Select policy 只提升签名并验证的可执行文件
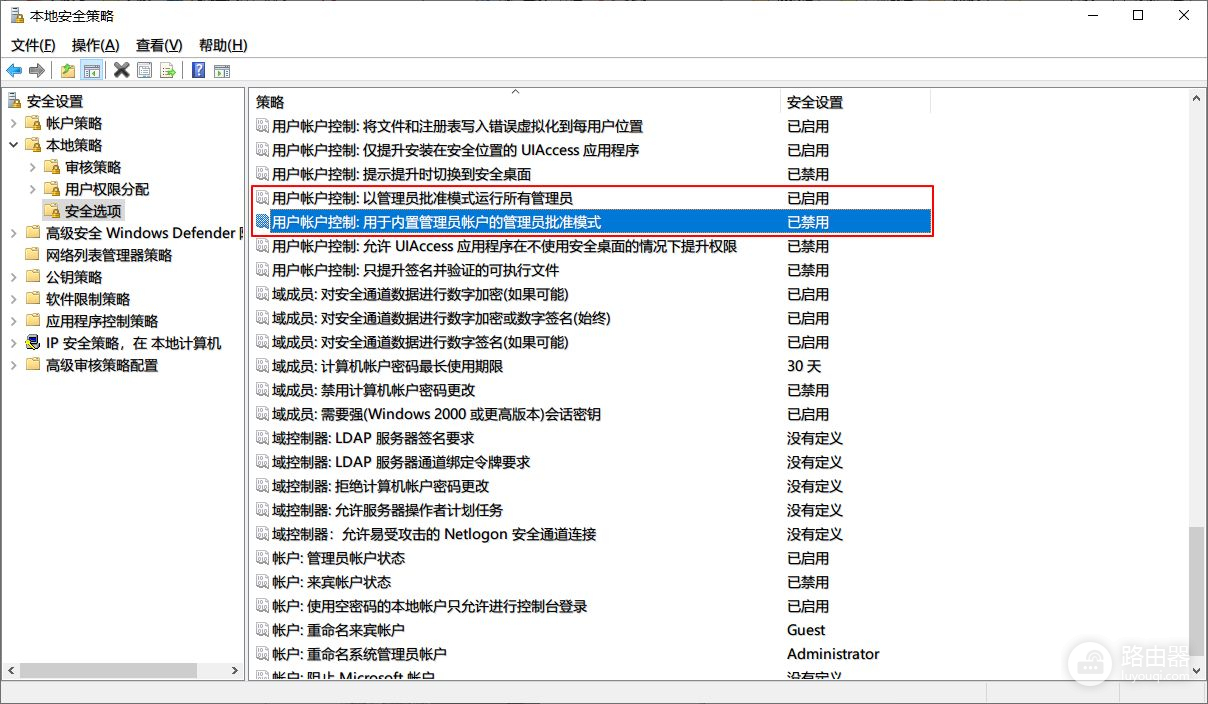The width and height of the screenshot is (1208, 704). (x=415, y=270)
